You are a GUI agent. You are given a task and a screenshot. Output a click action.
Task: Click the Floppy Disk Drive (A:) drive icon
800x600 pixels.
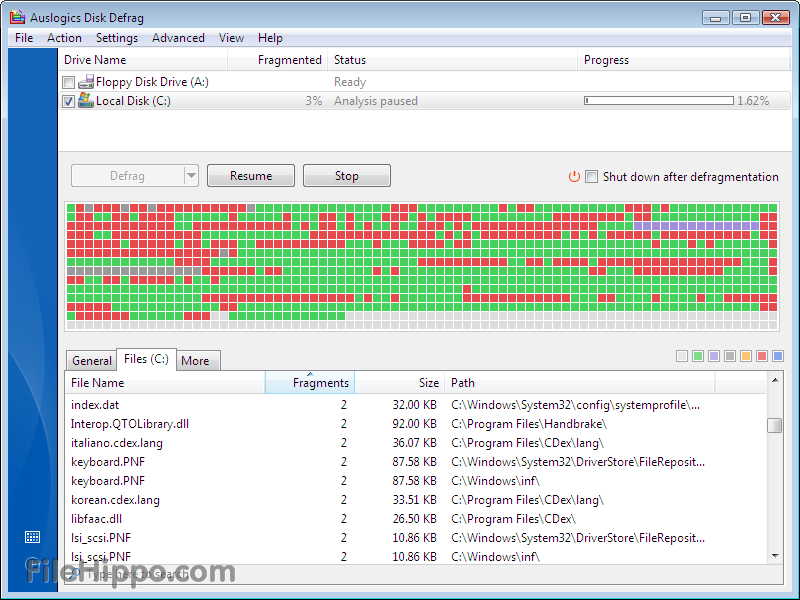pyautogui.click(x=86, y=82)
